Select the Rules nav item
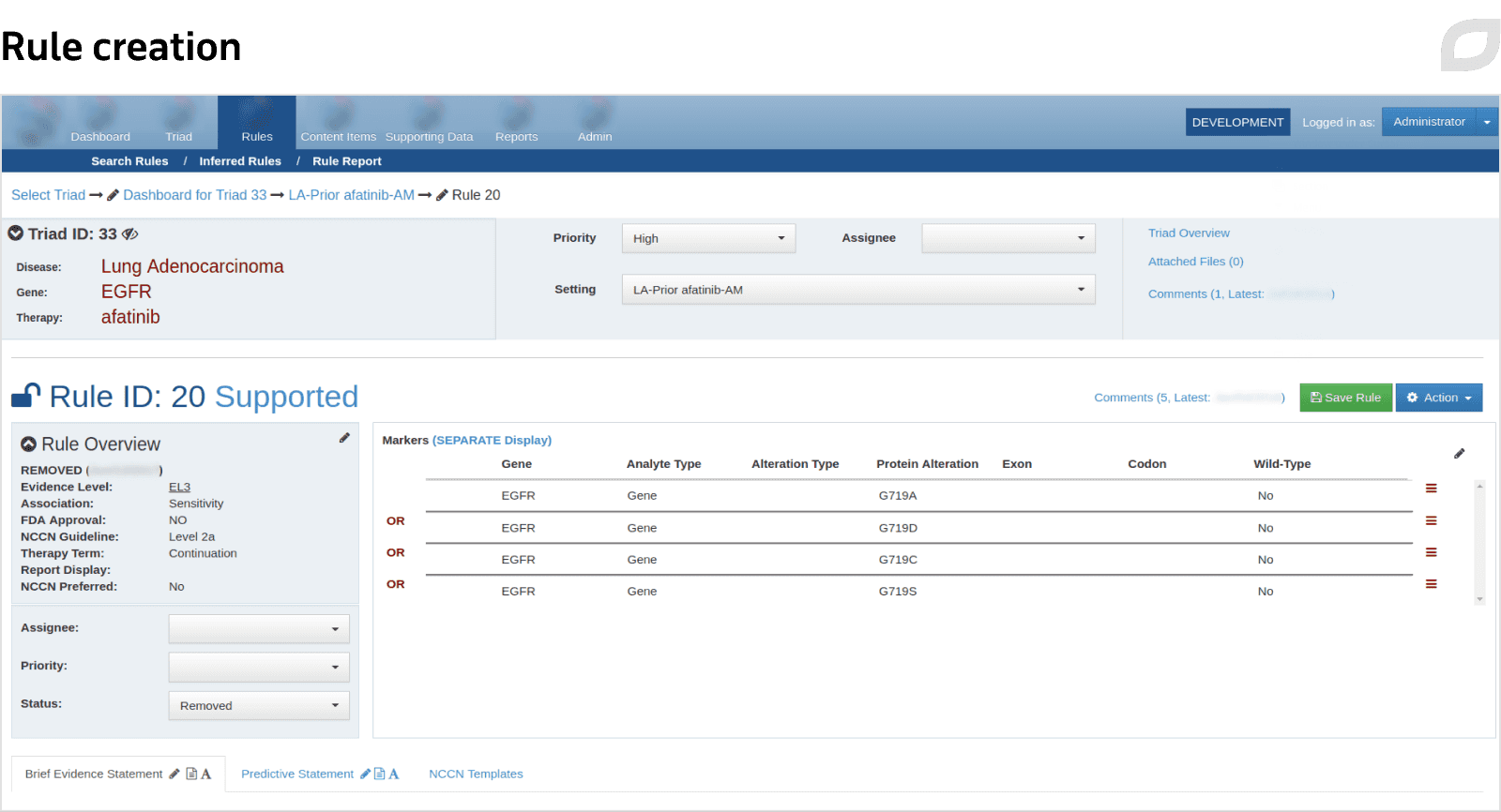 pyautogui.click(x=257, y=123)
